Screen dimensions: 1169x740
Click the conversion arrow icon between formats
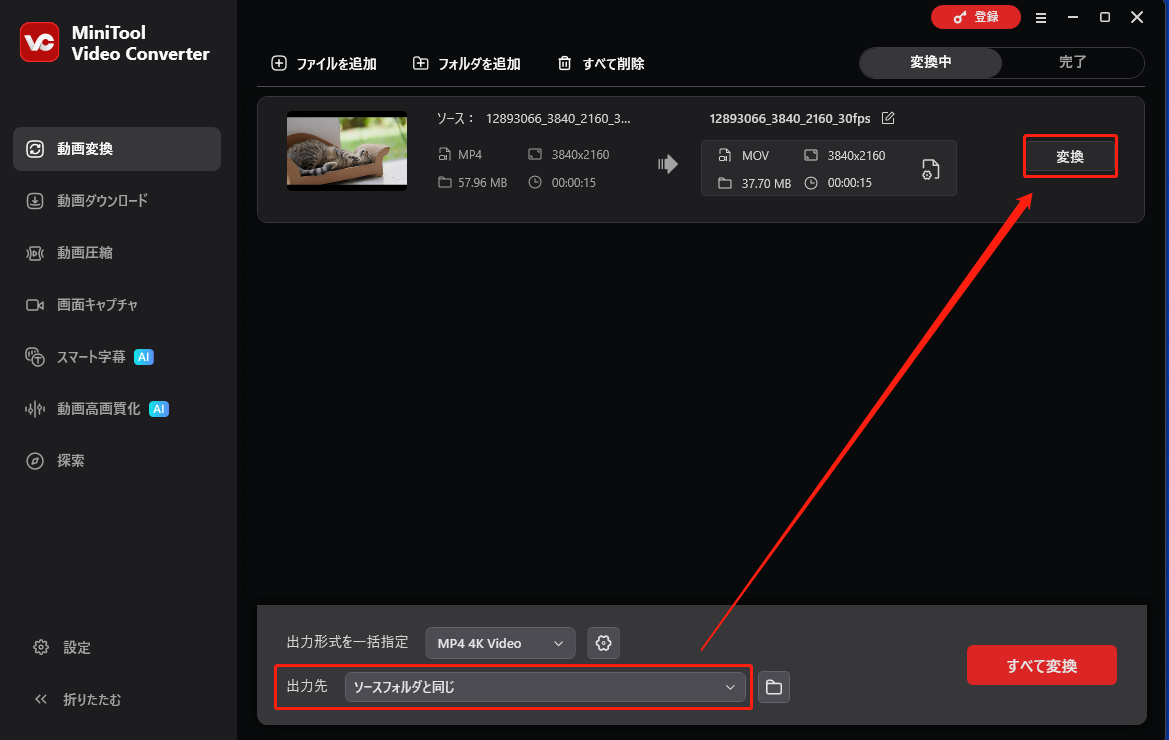[x=667, y=164]
